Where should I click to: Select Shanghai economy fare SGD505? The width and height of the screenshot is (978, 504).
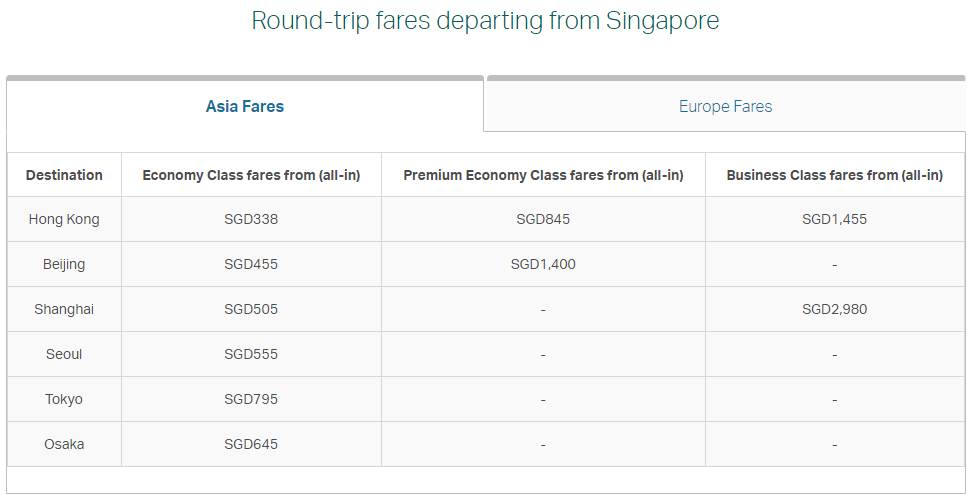251,309
